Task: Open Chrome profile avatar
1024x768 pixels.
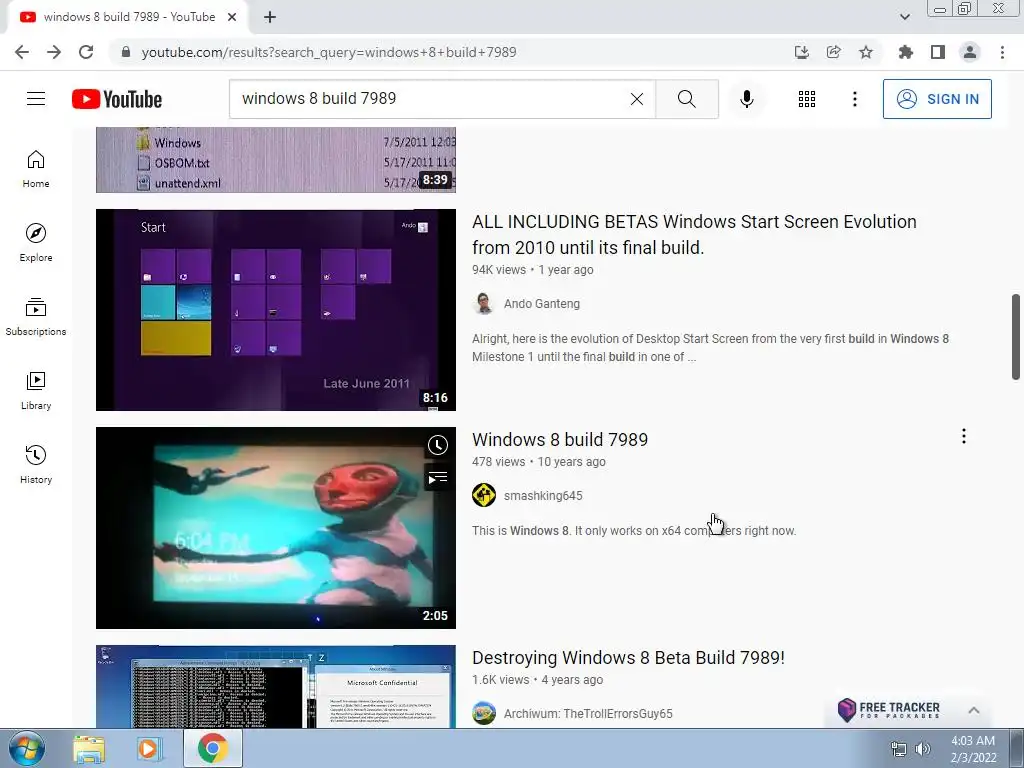Action: (970, 52)
